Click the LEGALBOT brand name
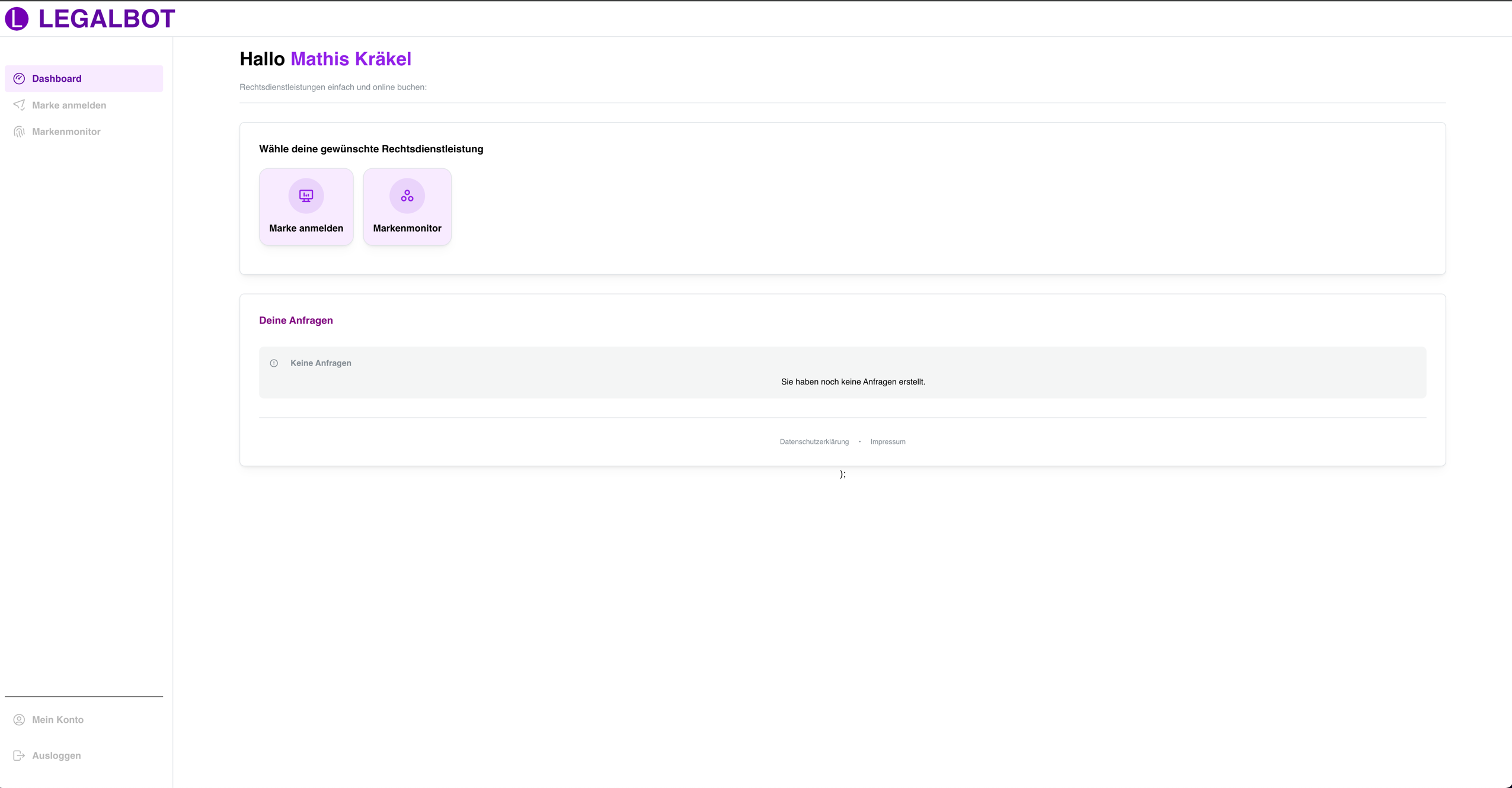 107,19
